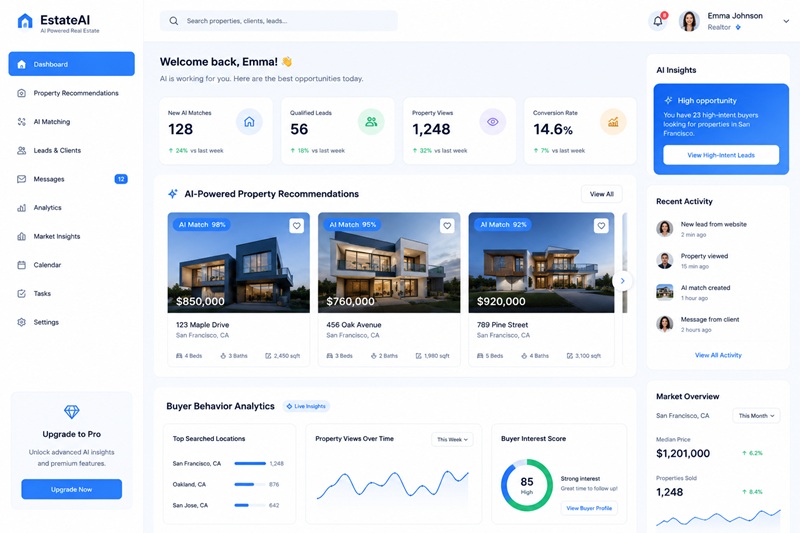Screen dimensions: 800x533
Task: Click the San Francisco, CA search bar
Action: point(250,464)
